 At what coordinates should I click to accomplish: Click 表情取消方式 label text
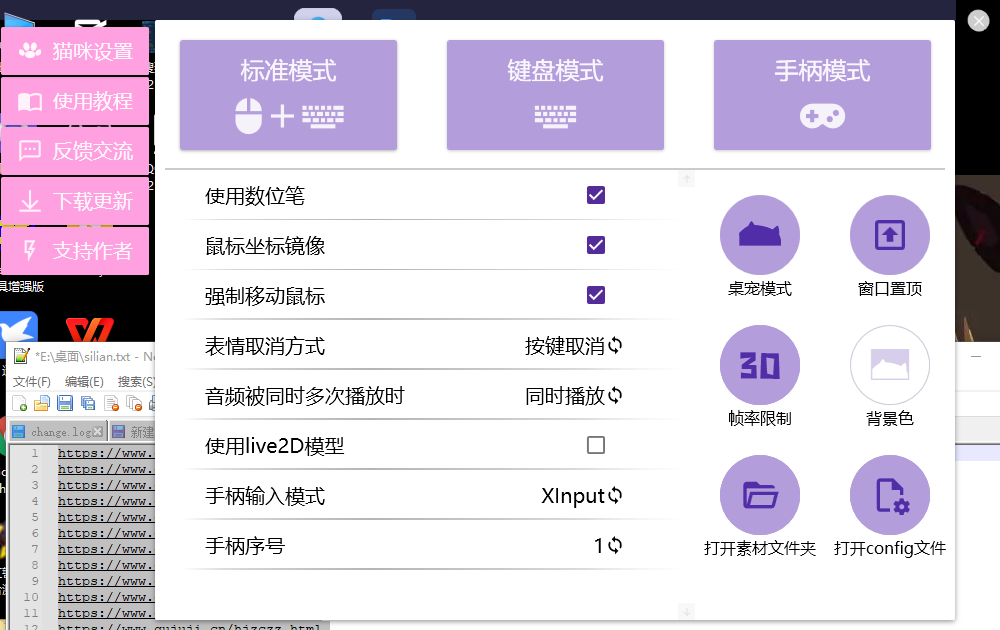265,346
